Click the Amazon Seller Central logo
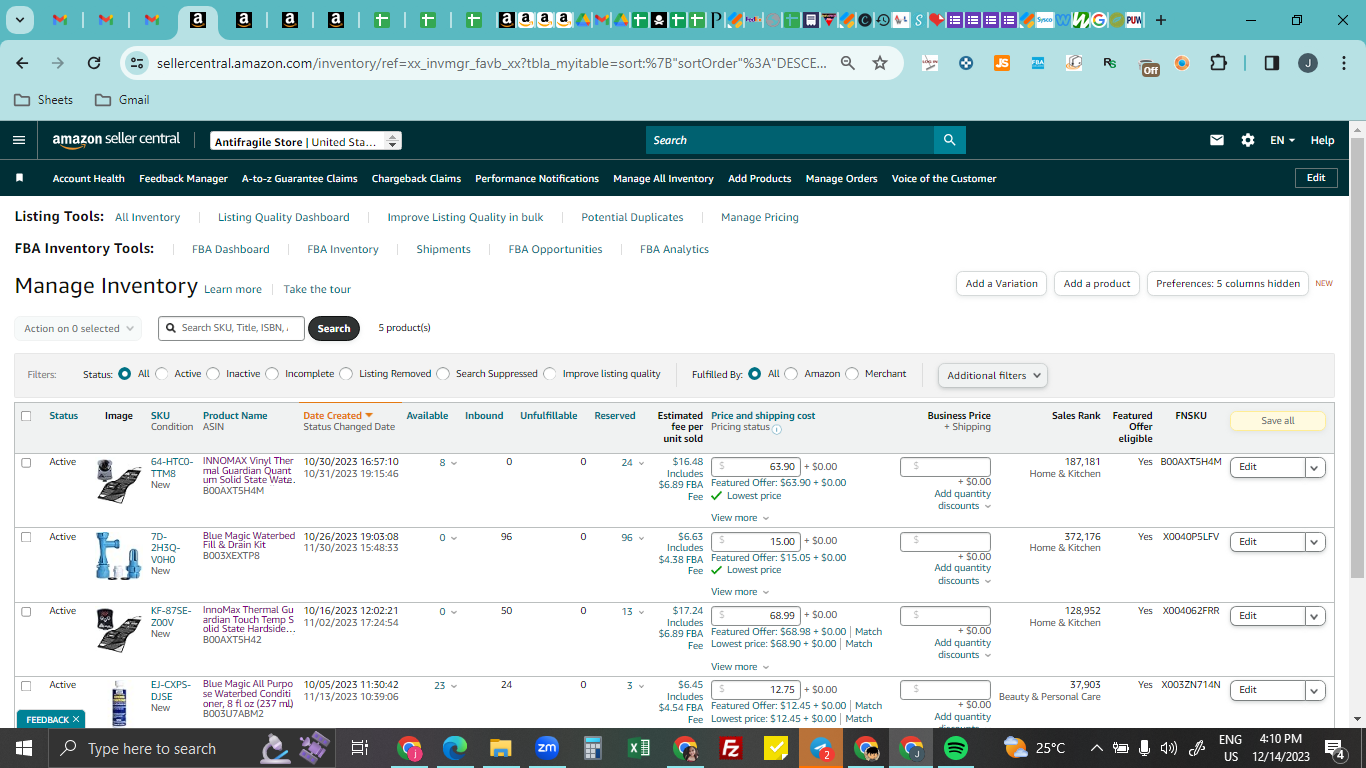1366x768 pixels. 116,140
